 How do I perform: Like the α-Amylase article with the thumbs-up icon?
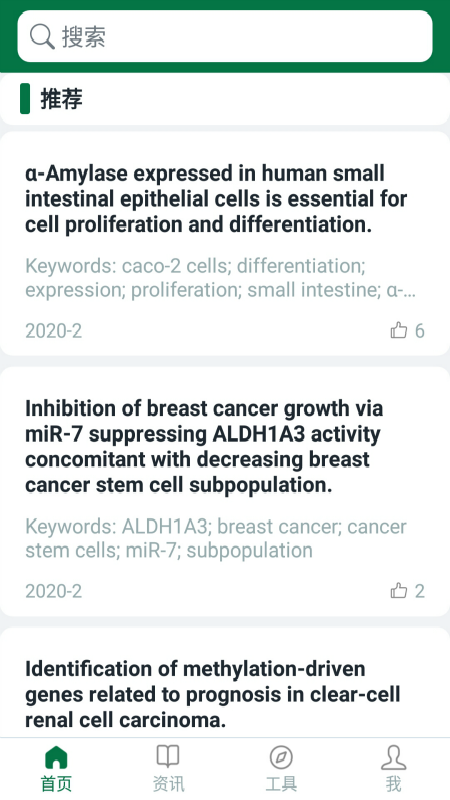398,330
